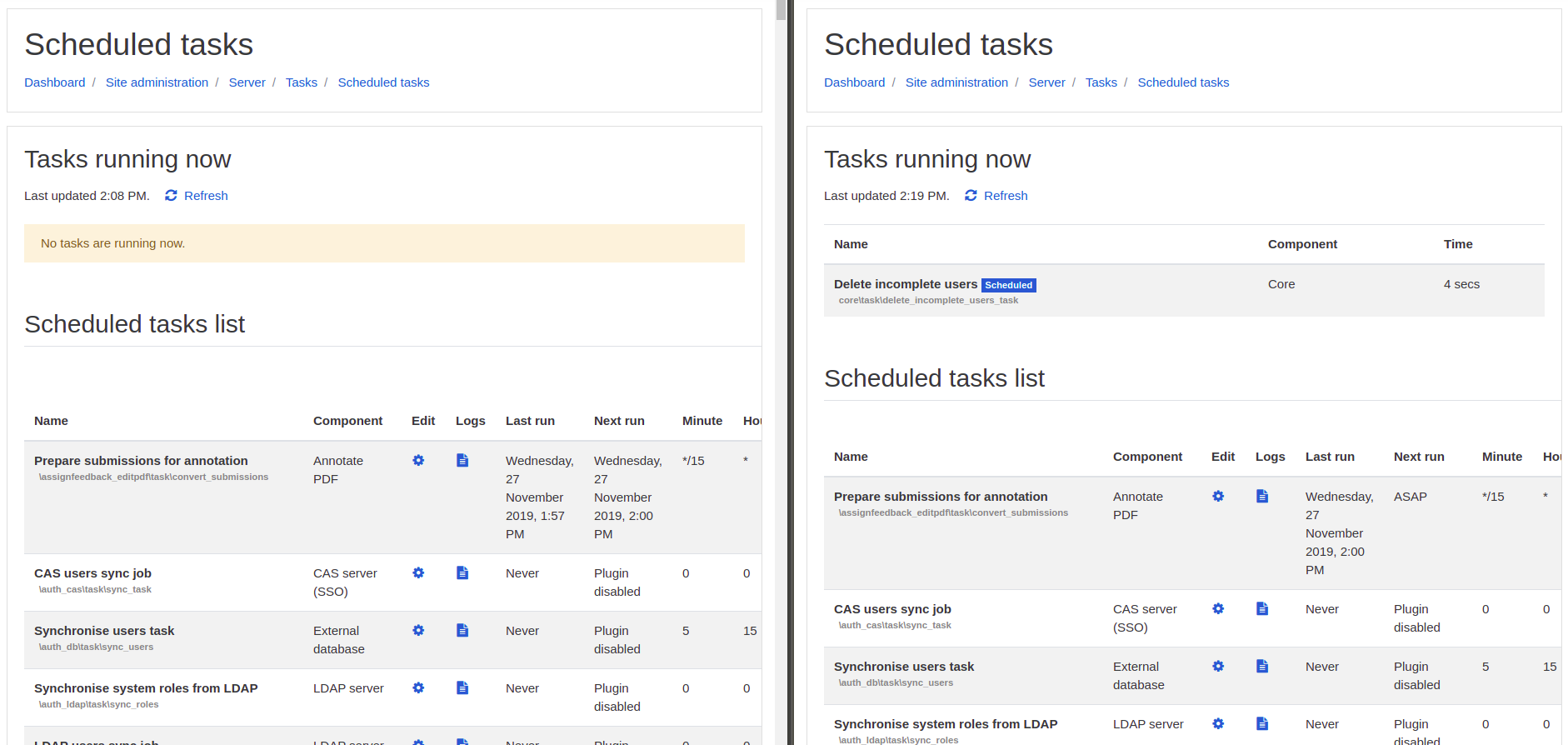
Task: Click 'Edit' column header in left panel
Action: coord(423,421)
